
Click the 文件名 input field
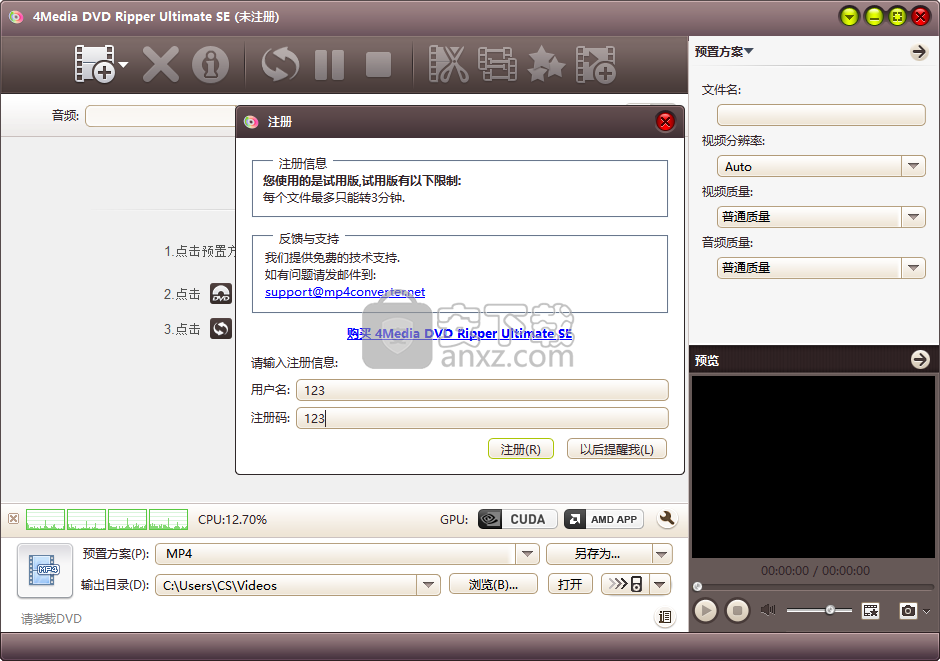[x=821, y=115]
